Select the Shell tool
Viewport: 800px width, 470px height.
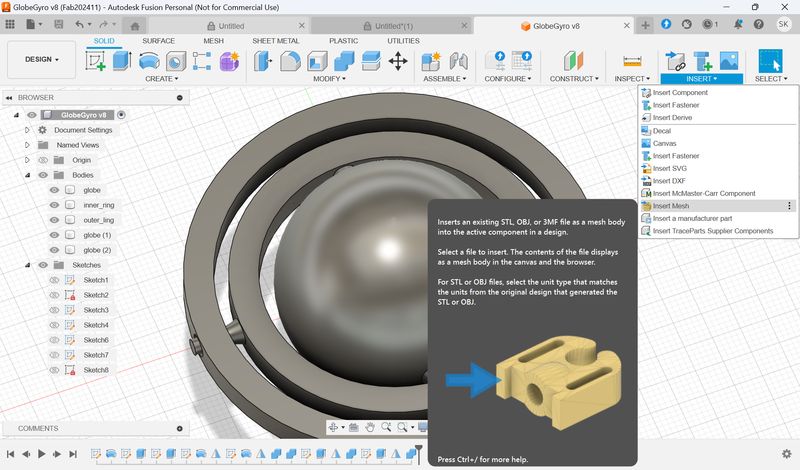[317, 61]
